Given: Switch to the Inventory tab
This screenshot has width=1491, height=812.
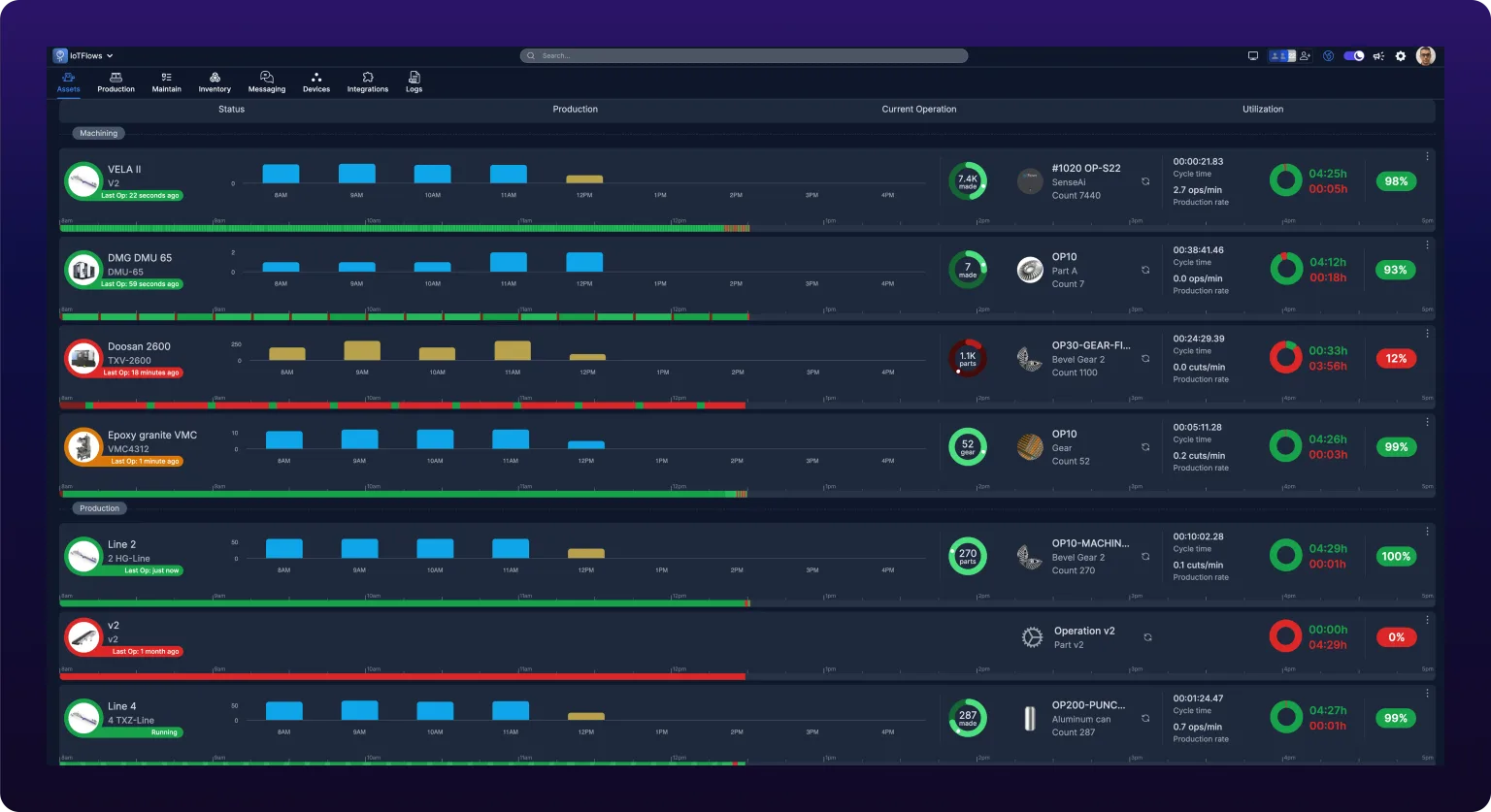Looking at the screenshot, I should tap(215, 82).
